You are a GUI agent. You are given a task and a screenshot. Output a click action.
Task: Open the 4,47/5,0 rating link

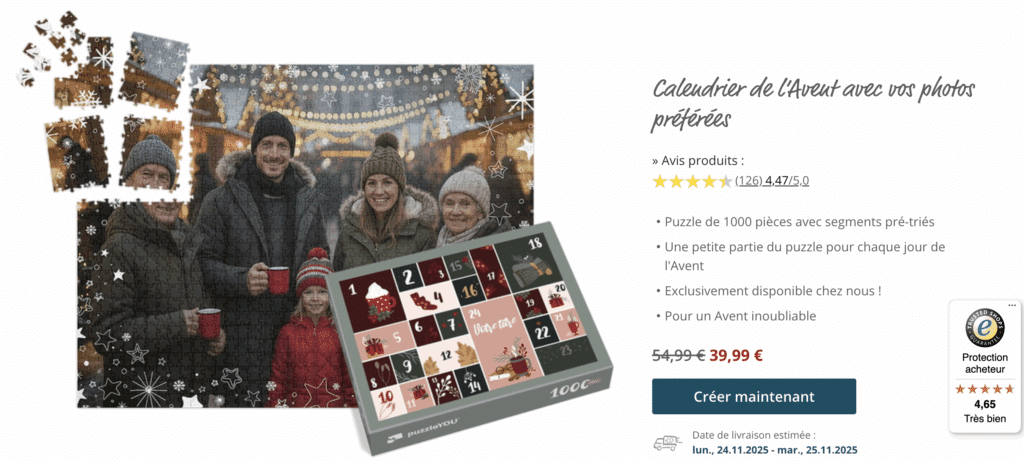(x=787, y=181)
